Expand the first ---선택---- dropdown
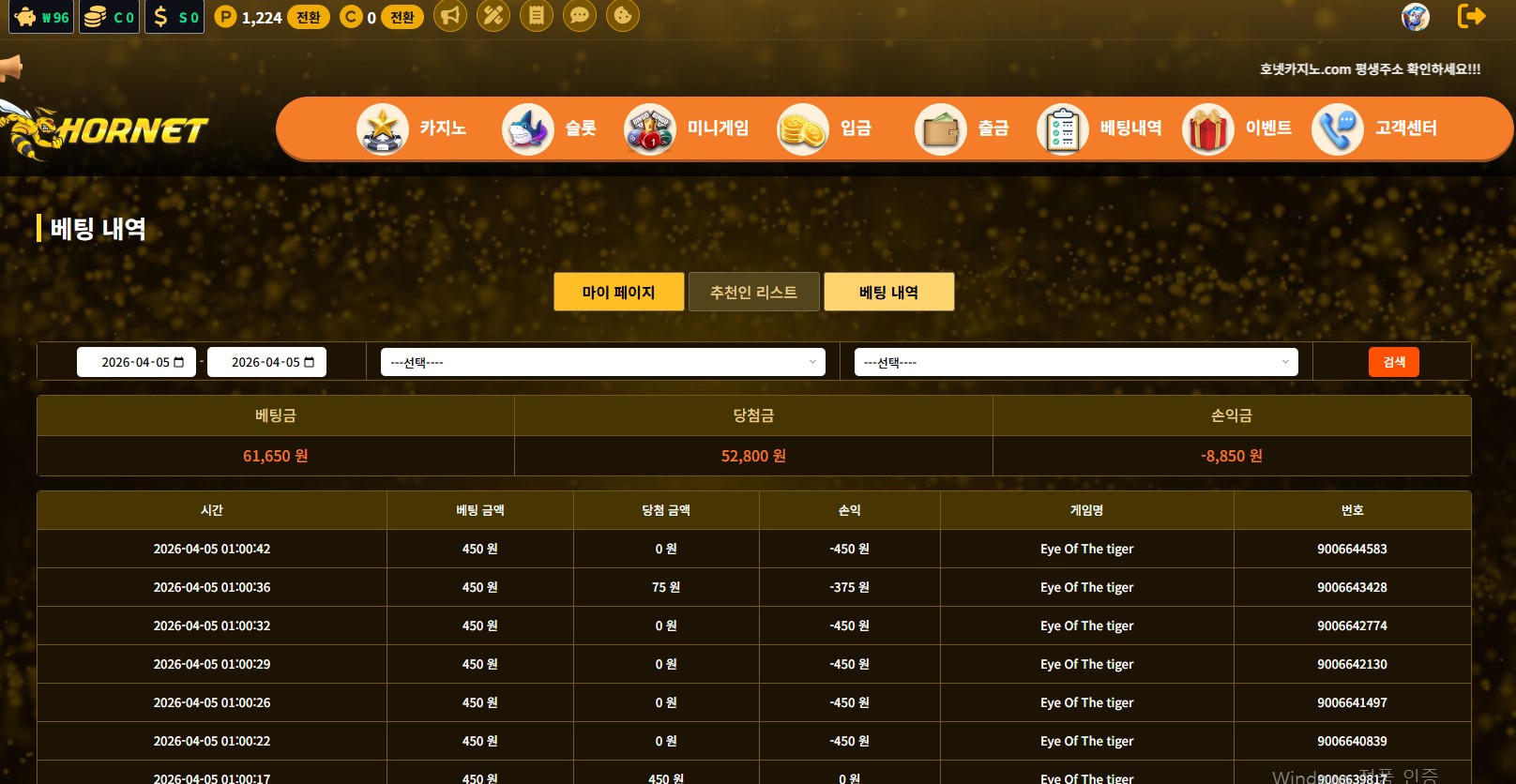 602,362
